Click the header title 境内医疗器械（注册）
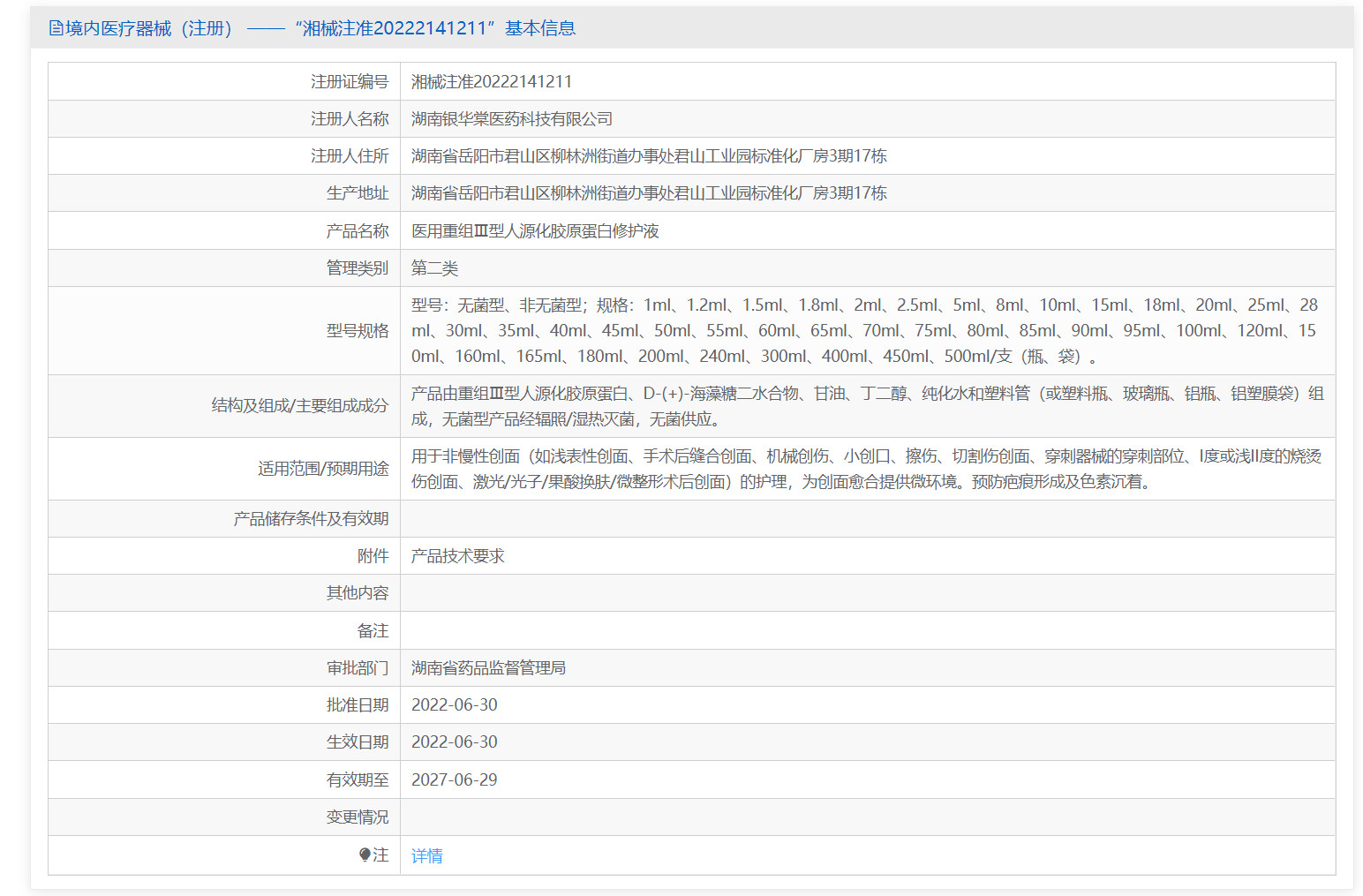The image size is (1363, 896). point(149,28)
